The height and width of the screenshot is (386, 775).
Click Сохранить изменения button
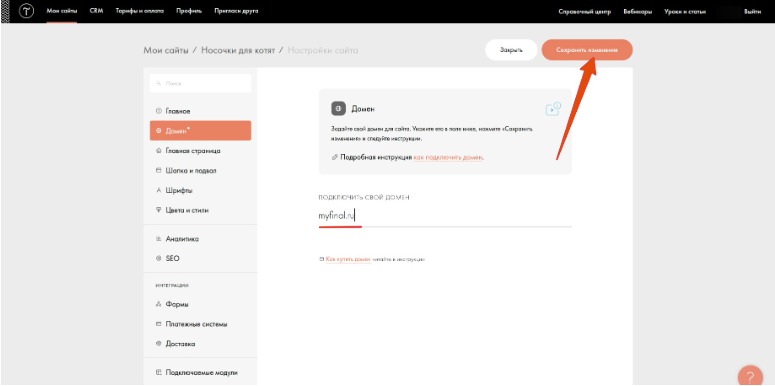coord(587,50)
